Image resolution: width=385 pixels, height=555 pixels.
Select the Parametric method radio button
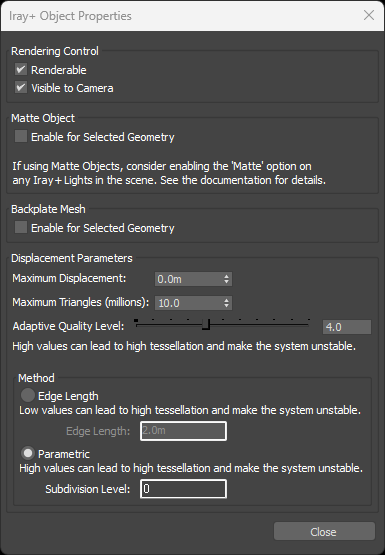tap(28, 453)
